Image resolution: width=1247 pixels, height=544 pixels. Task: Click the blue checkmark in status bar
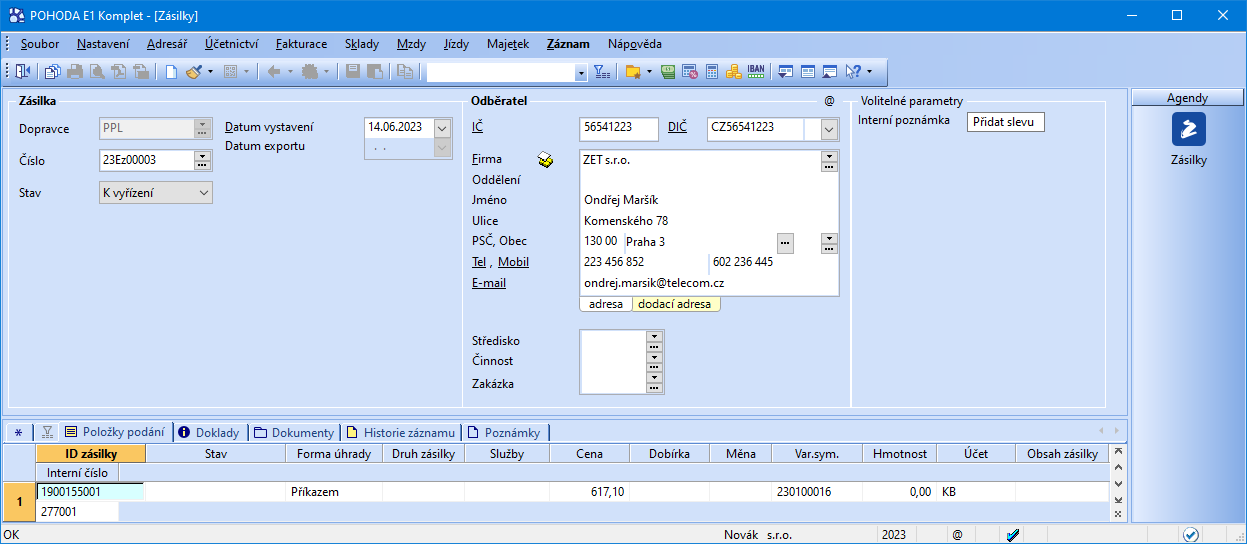[1013, 535]
